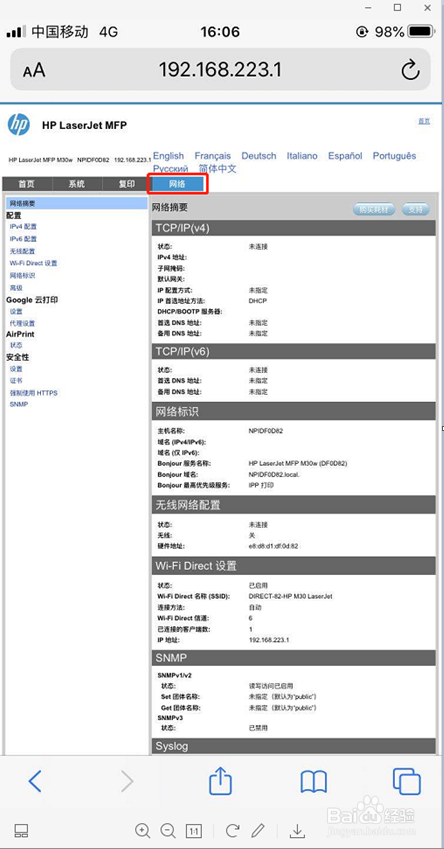Open Wi-Fi Direct 设置 sidebar link
The image size is (444, 849).
[x=34, y=263]
